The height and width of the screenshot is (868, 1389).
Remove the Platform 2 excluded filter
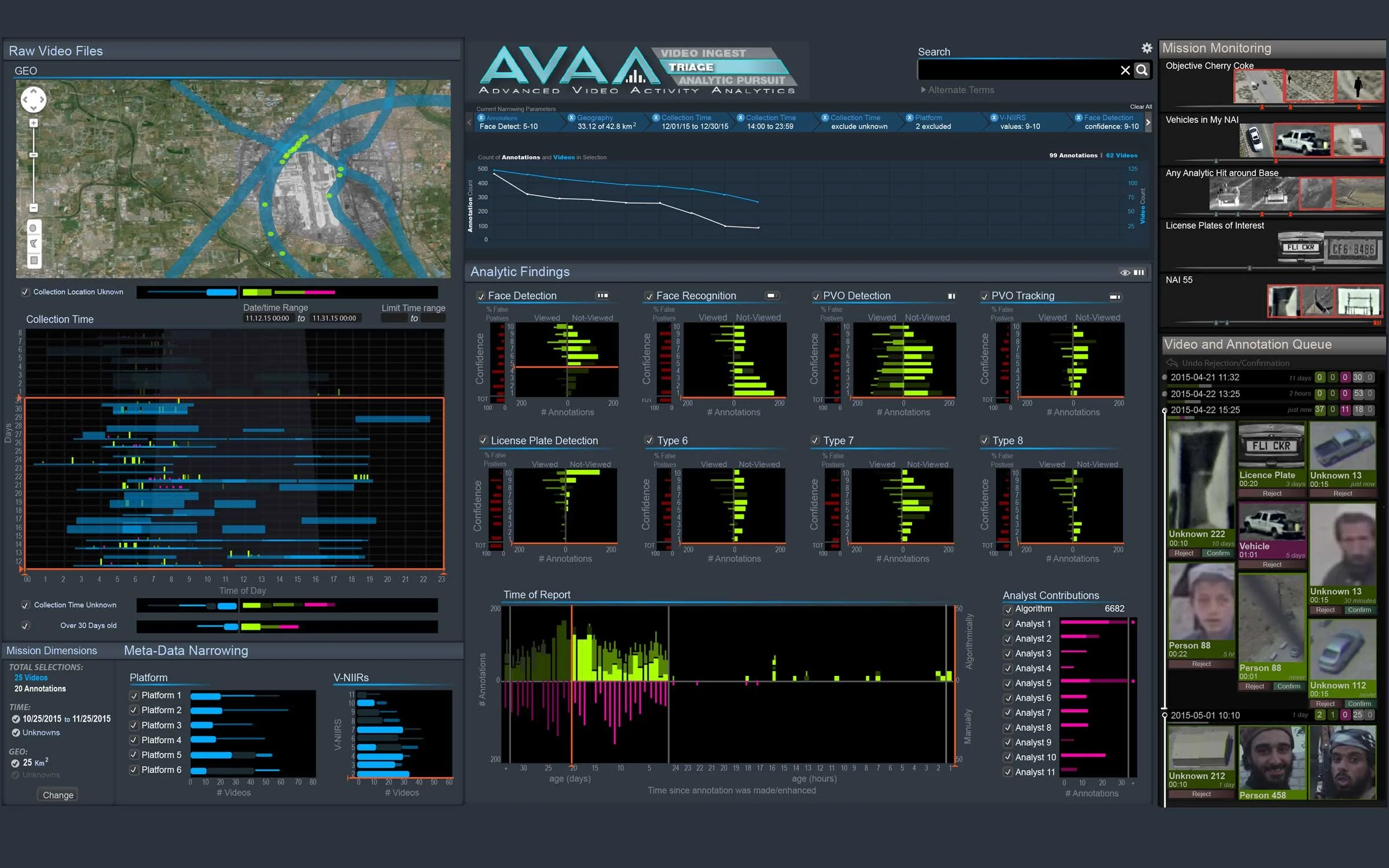click(x=910, y=117)
